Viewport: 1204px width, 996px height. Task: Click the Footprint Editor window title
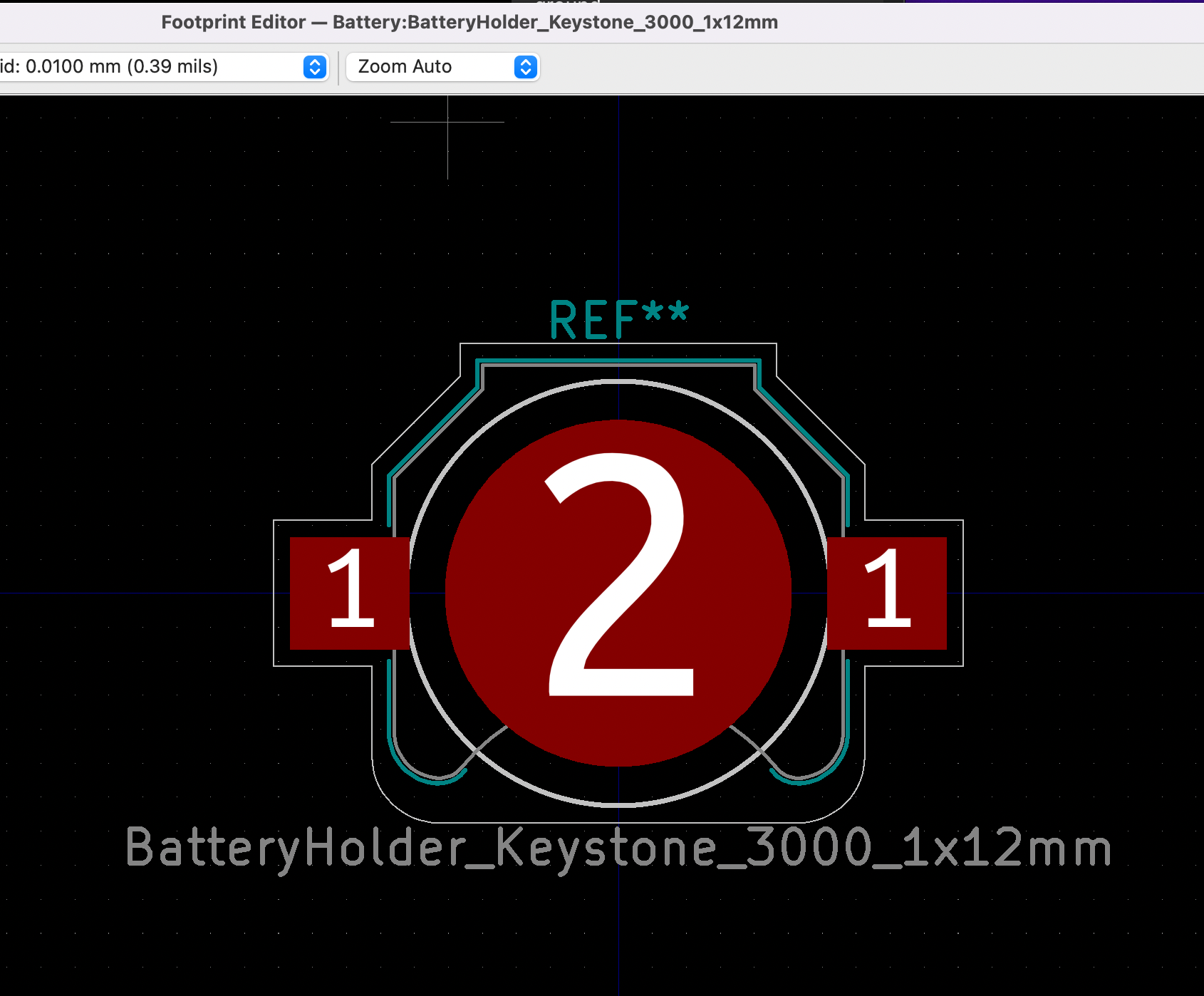coord(469,22)
